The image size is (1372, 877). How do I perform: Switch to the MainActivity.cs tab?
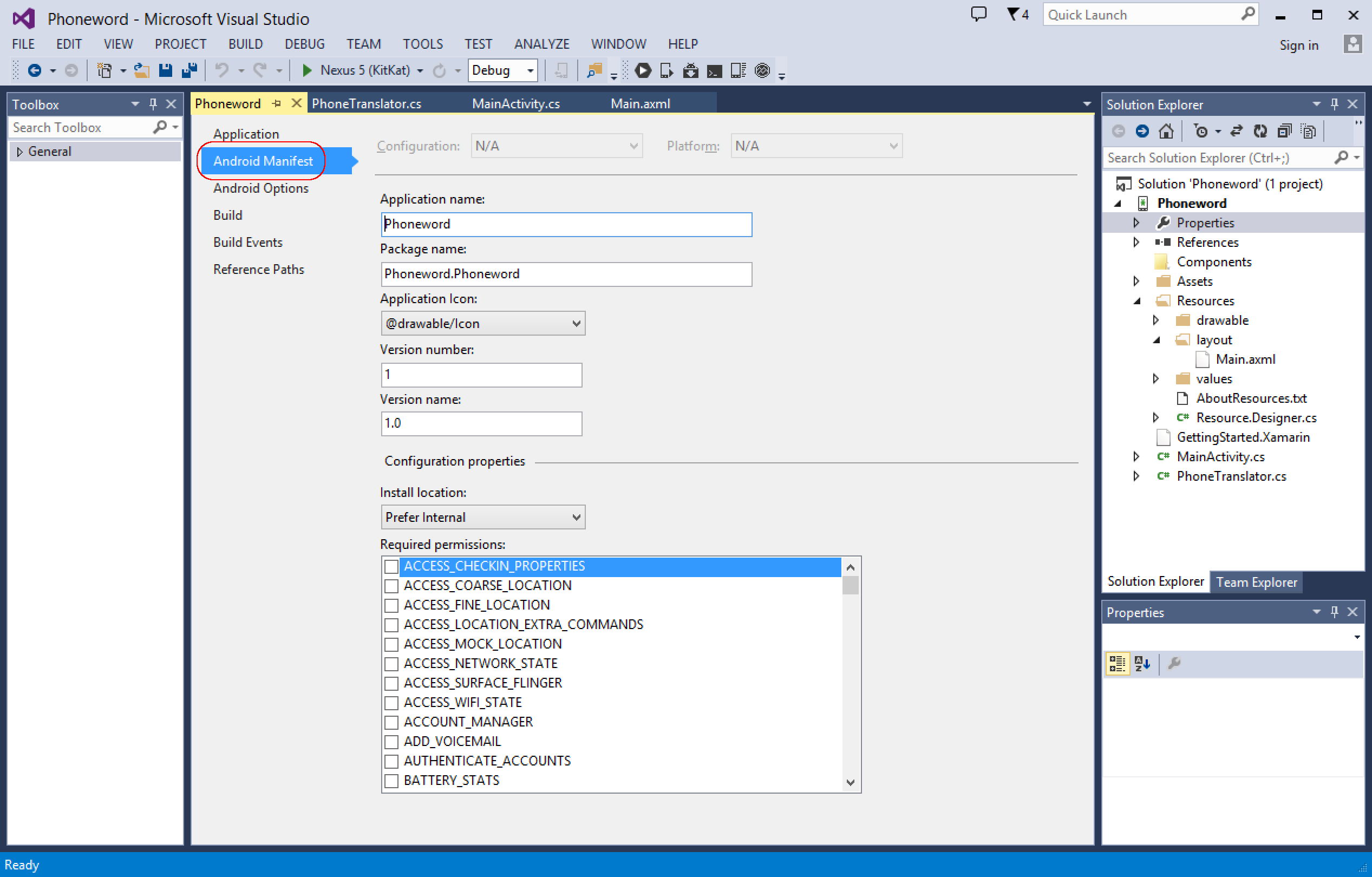515,104
